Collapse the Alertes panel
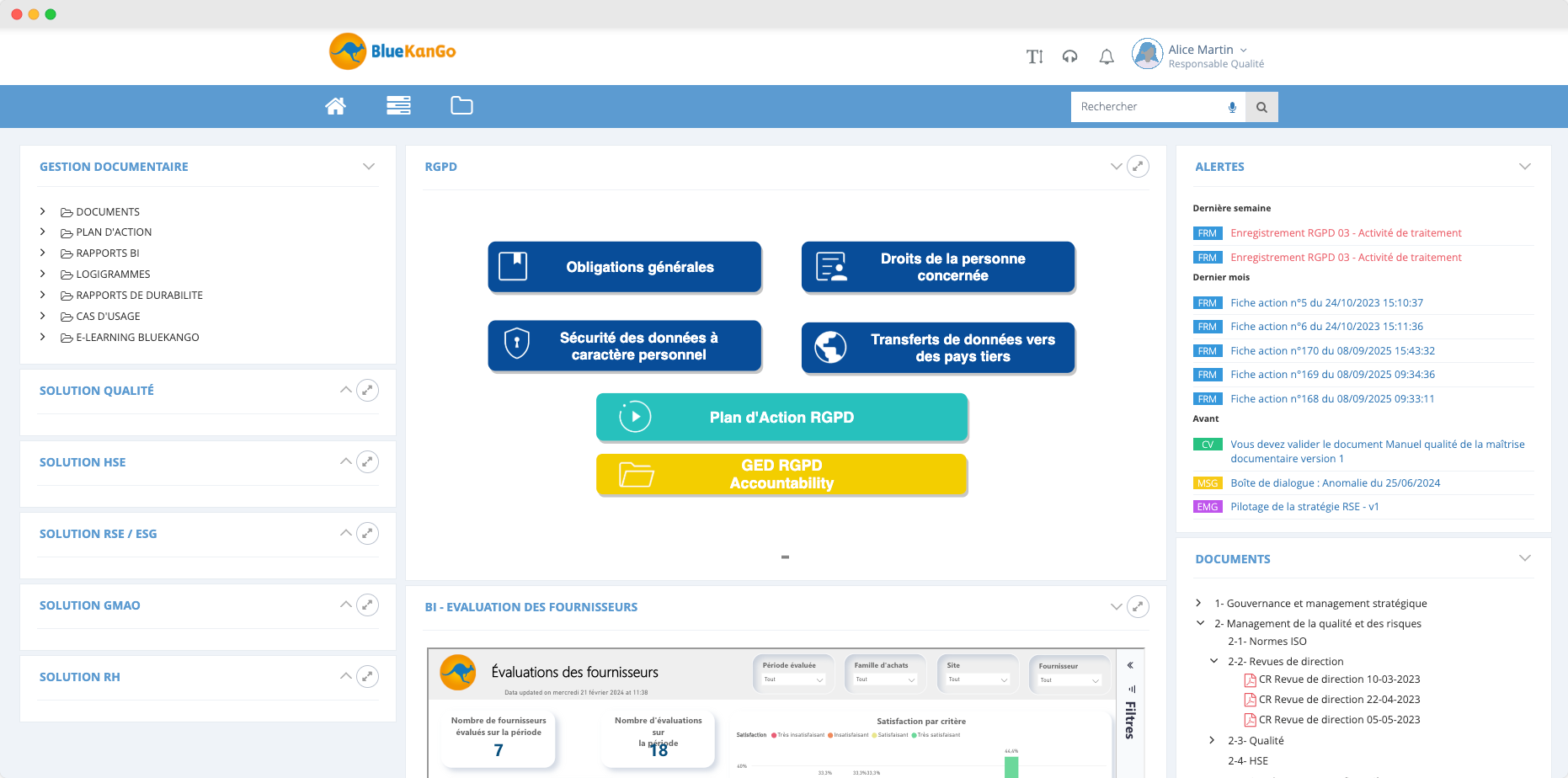This screenshot has height=778, width=1568. pos(1524,167)
